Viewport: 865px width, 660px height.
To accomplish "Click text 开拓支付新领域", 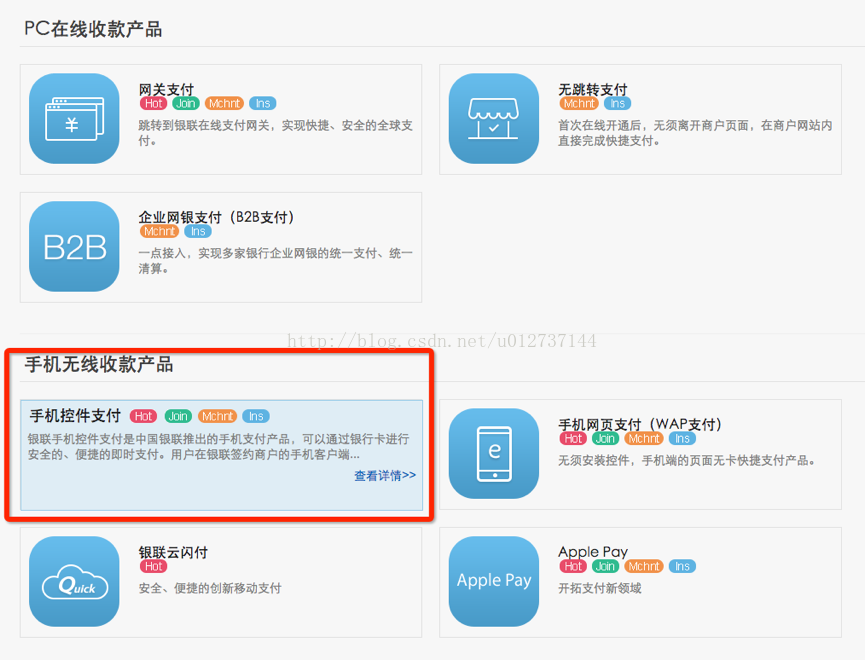I will (600, 588).
